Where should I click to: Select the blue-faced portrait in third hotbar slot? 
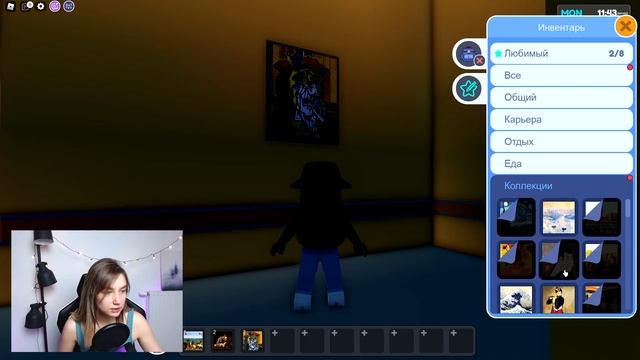[x=252, y=341]
